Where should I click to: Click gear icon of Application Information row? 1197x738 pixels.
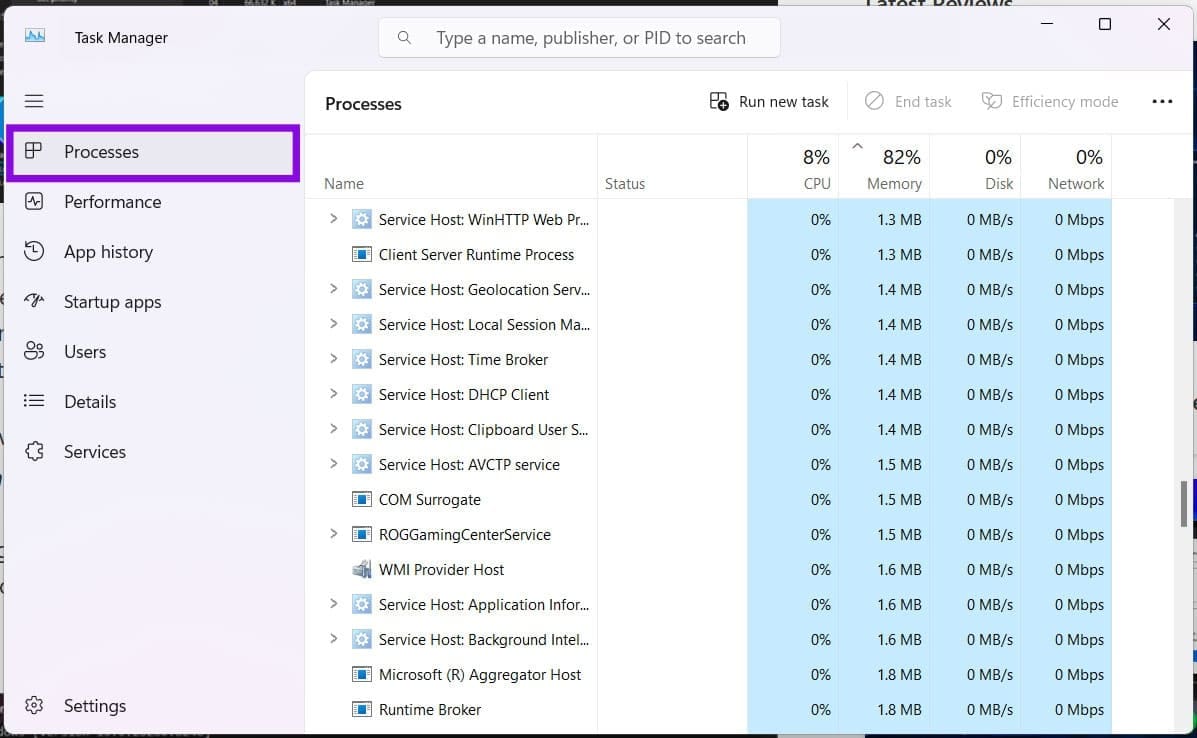(x=362, y=604)
